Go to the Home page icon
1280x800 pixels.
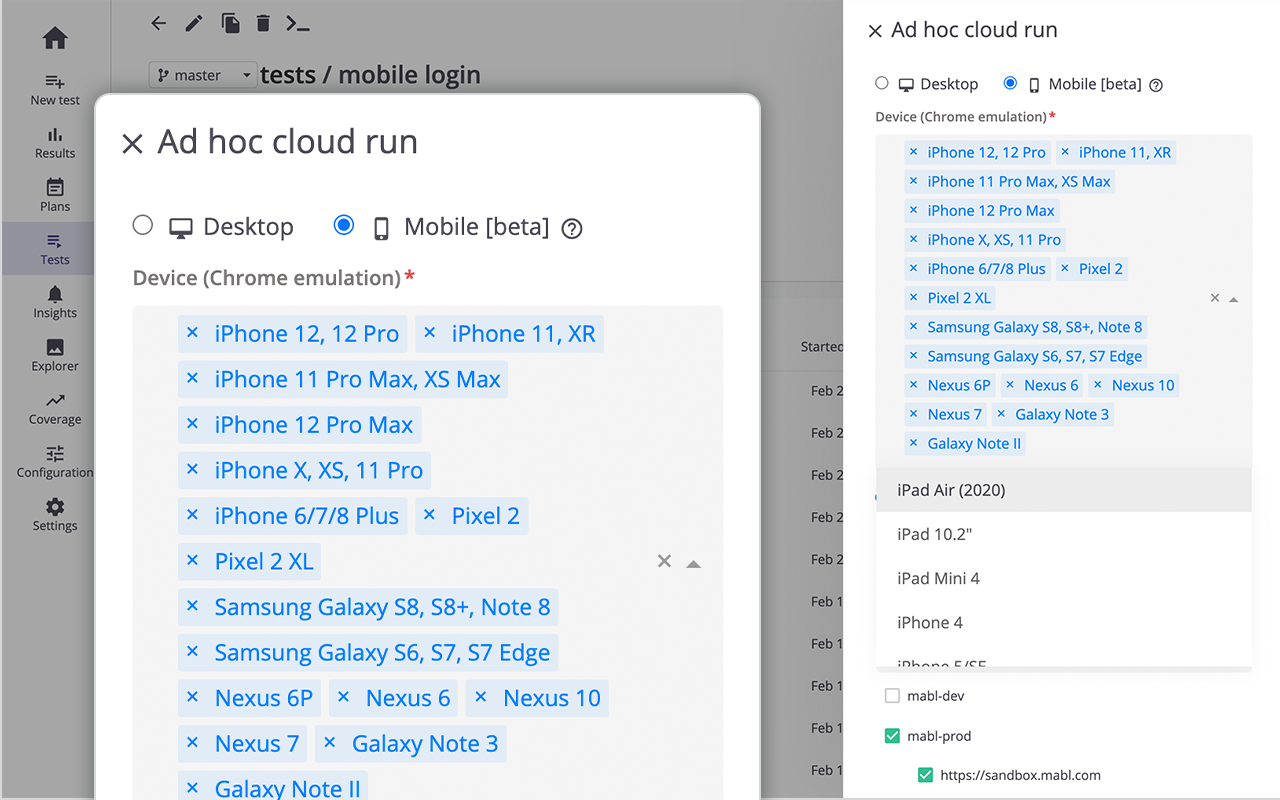(55, 39)
